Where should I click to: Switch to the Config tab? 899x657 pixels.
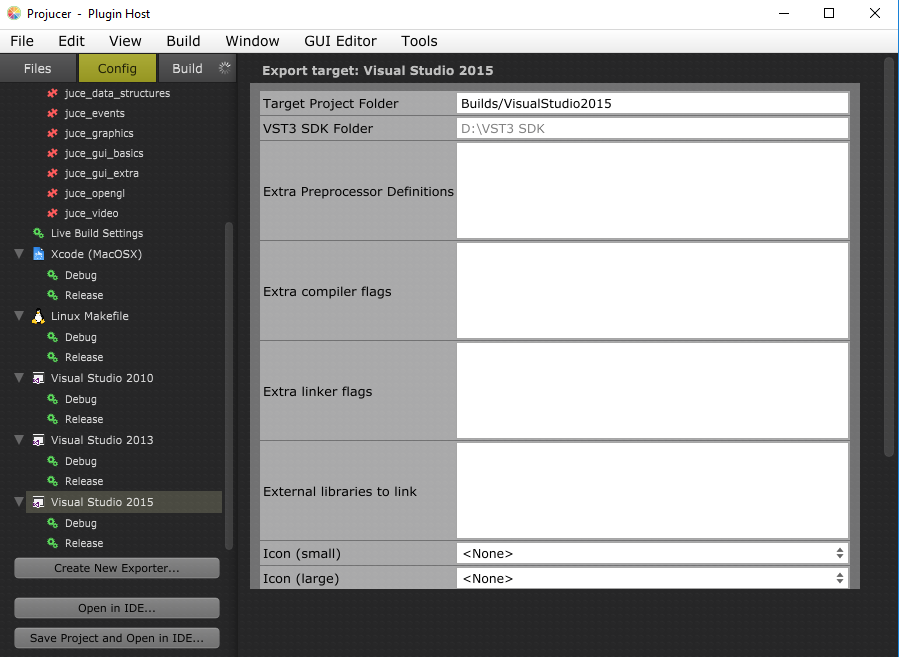coord(117,68)
